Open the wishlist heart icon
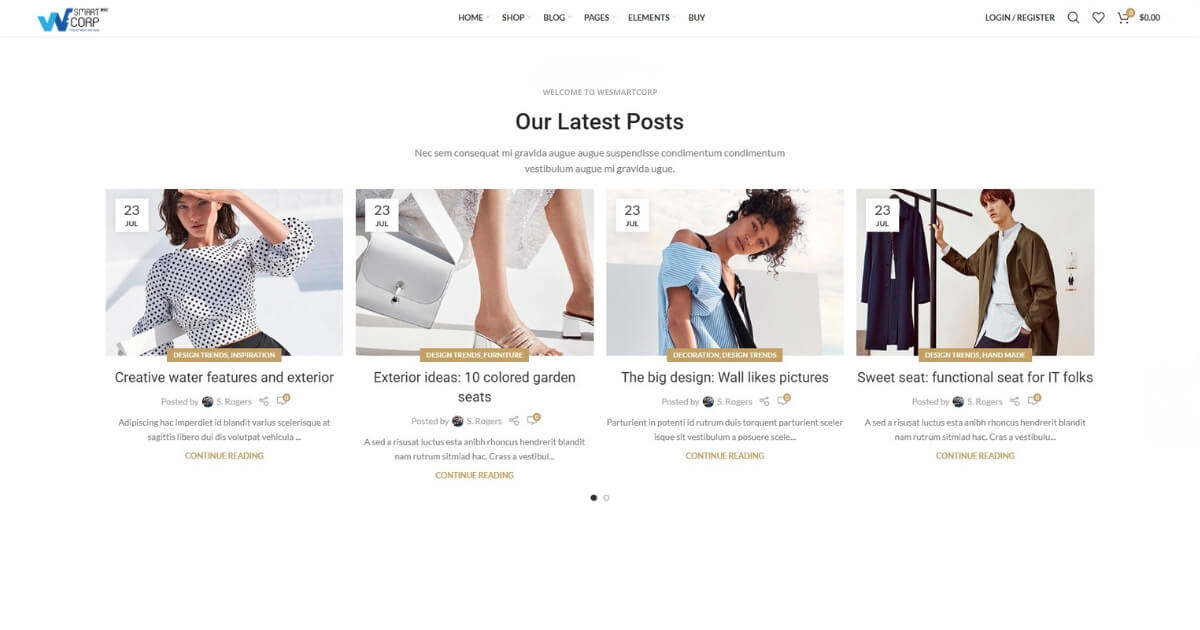The width and height of the screenshot is (1200, 630). tap(1098, 17)
